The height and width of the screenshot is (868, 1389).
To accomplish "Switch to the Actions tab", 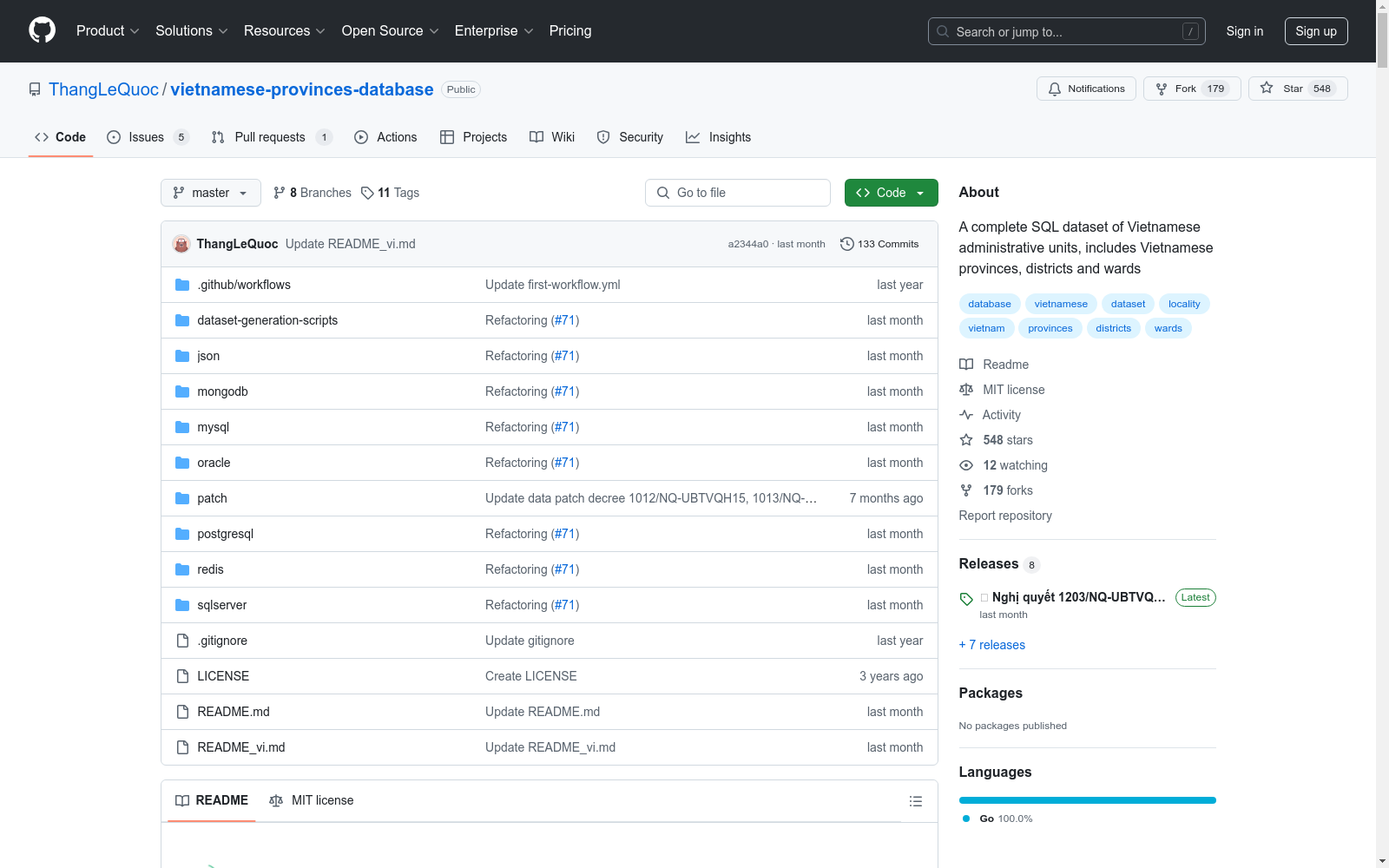I will [385, 137].
